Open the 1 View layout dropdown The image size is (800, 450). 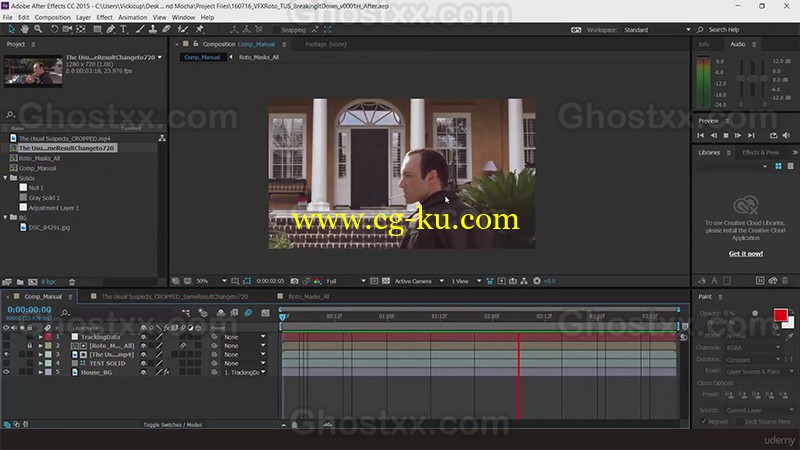(466, 281)
